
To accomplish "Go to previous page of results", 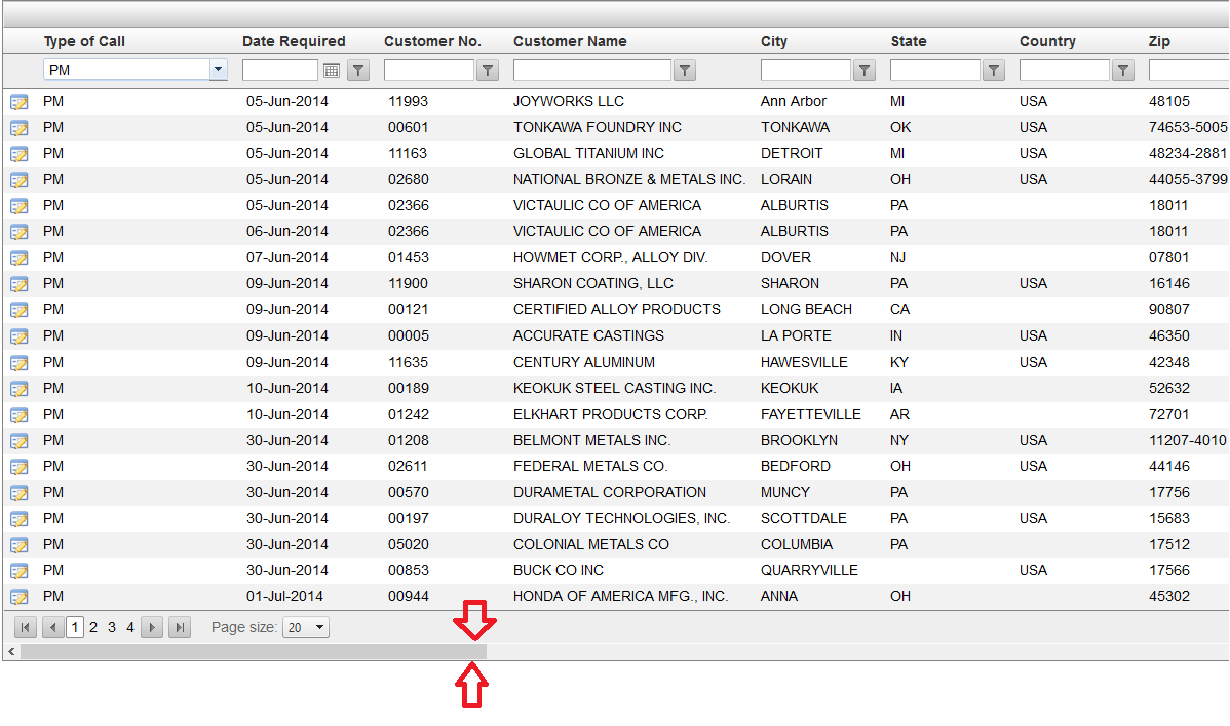I will tap(53, 628).
